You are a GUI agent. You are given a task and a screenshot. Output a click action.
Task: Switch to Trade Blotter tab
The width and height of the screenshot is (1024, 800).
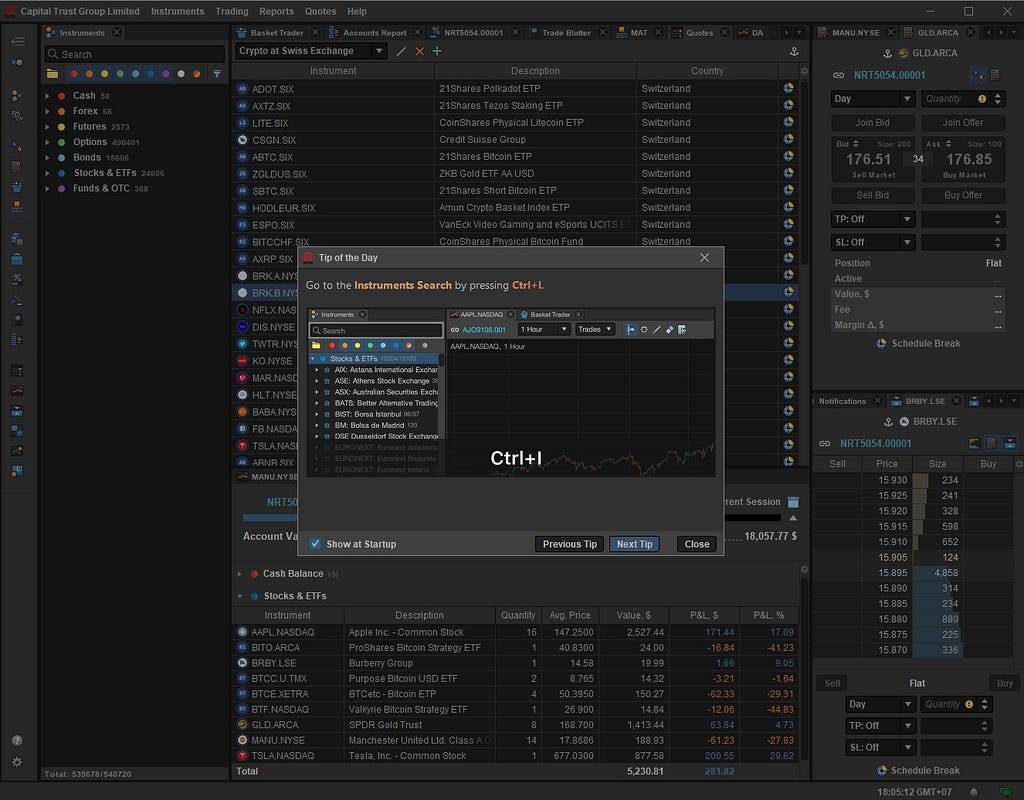tap(566, 33)
